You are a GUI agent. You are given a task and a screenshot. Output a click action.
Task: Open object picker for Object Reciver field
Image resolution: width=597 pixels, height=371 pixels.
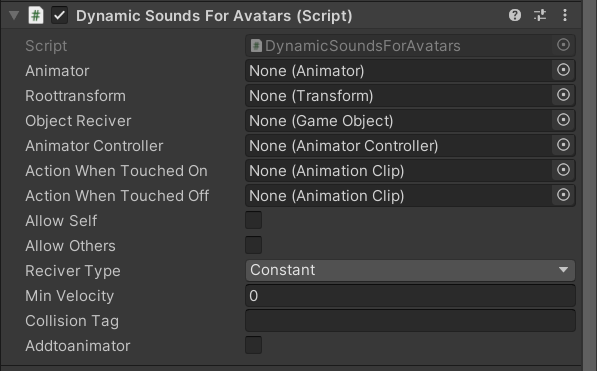[563, 120]
